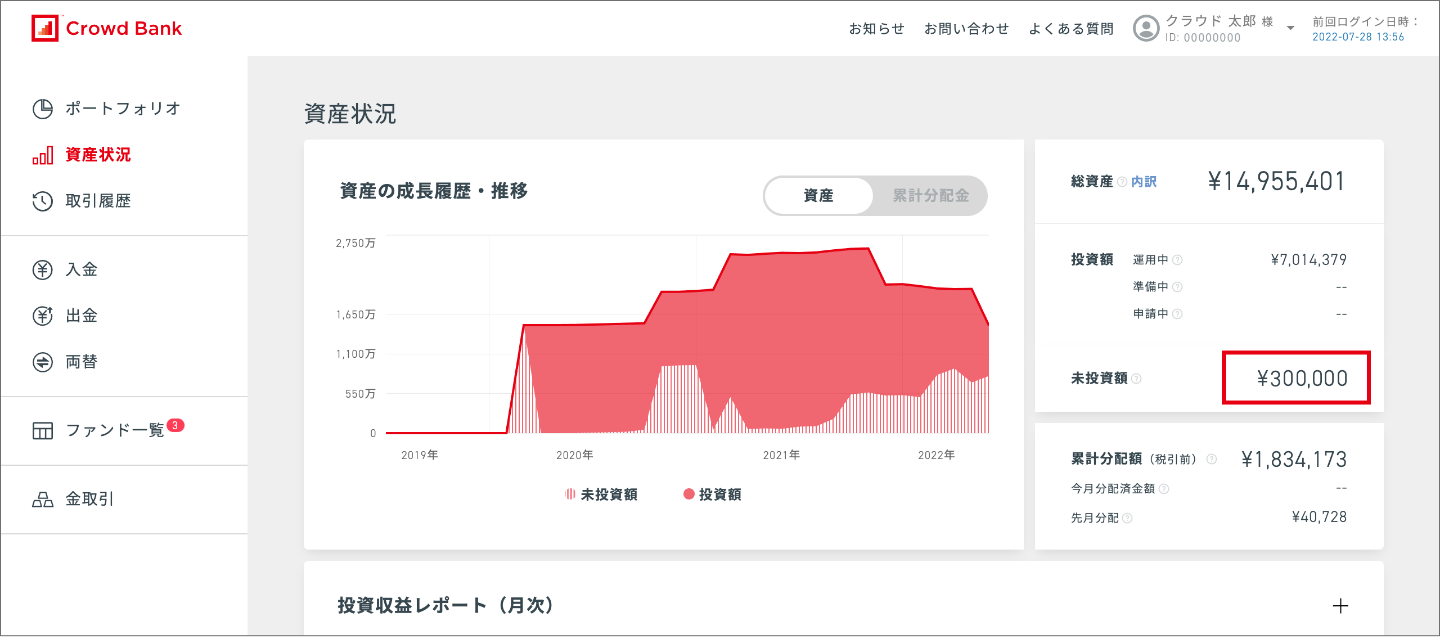Toggle 投資額 series in chart legend
This screenshot has width=1440, height=637.
pyautogui.click(x=712, y=494)
